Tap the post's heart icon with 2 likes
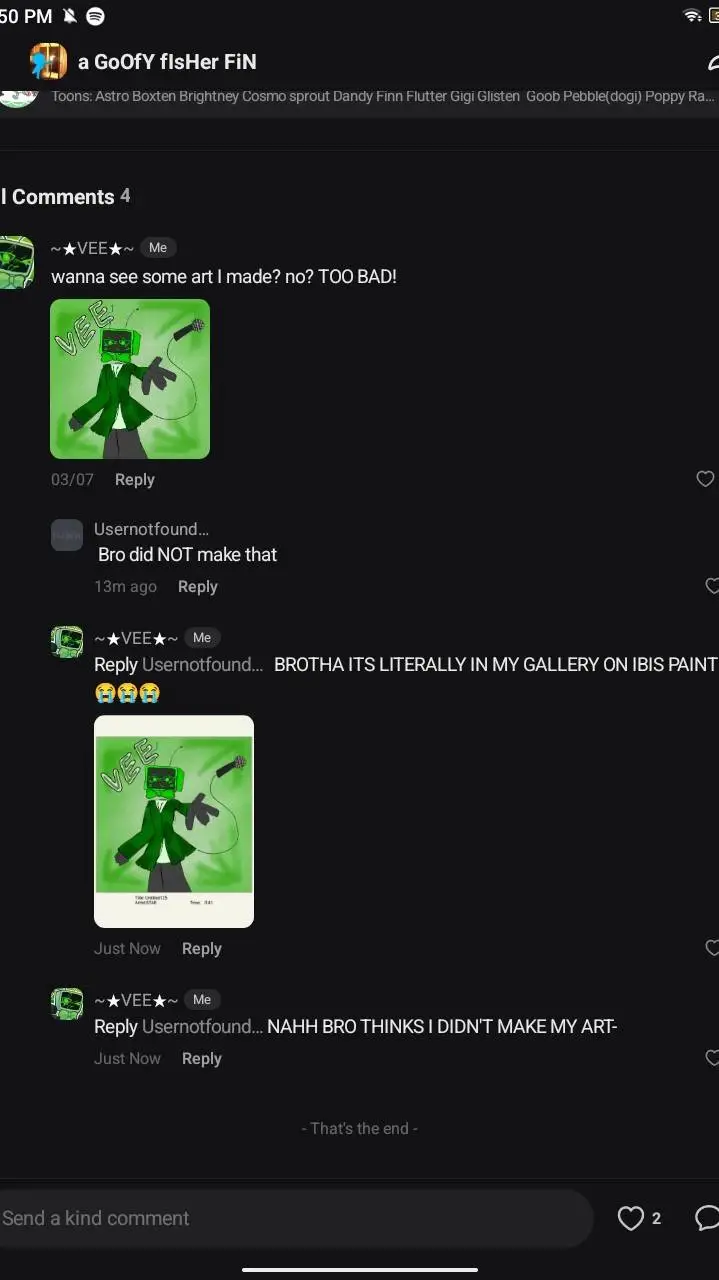The width and height of the screenshot is (719, 1280). (630, 1218)
